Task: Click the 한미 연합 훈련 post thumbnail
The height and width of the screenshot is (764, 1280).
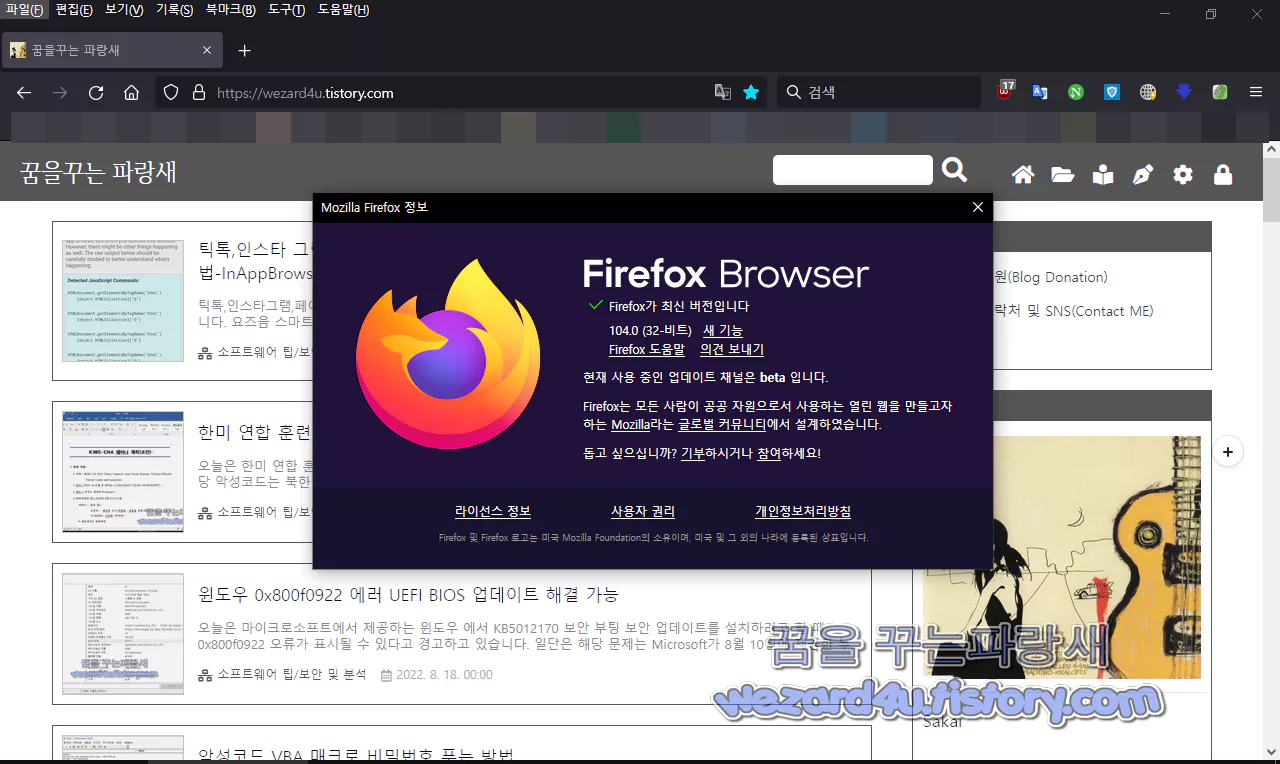Action: point(123,472)
